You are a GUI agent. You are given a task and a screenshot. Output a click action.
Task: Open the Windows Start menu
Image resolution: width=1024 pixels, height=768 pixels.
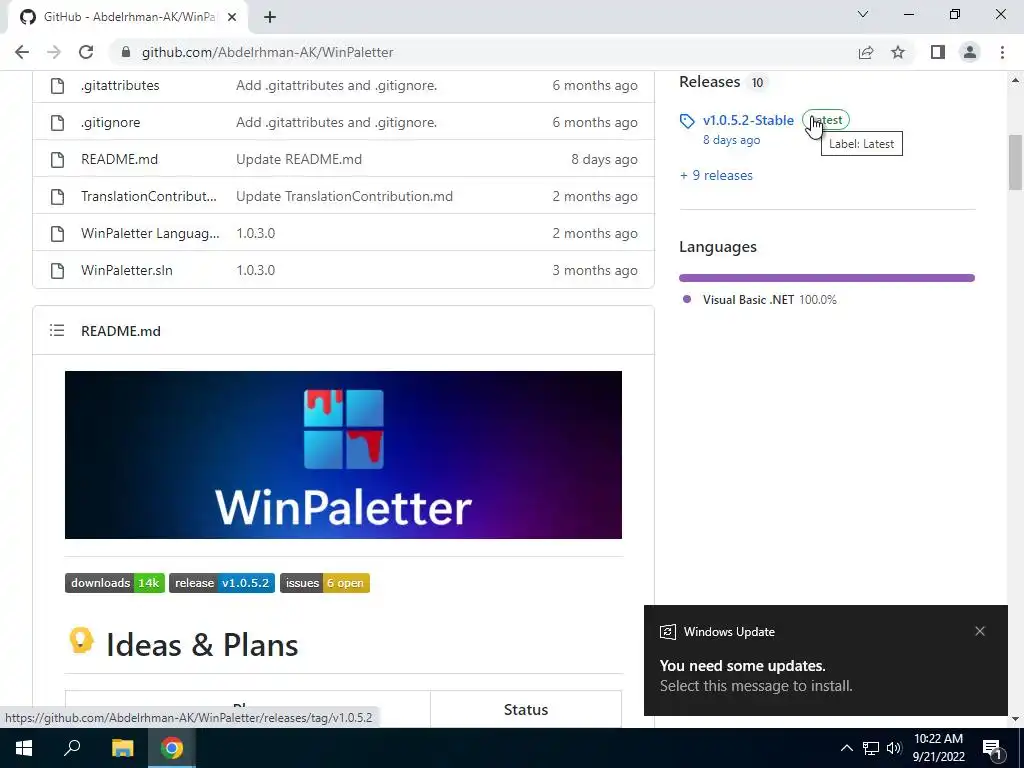coord(24,748)
